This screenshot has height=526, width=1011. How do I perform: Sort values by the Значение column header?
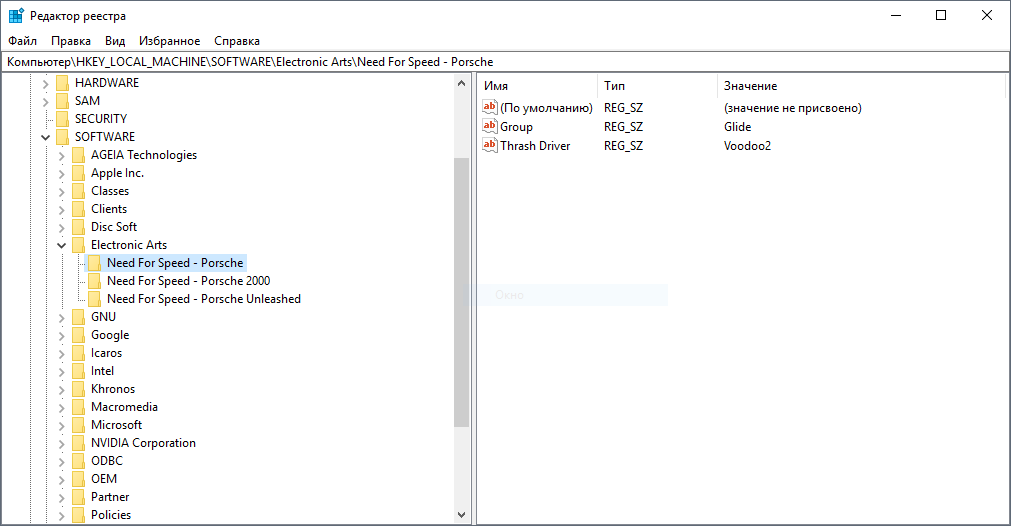point(861,86)
